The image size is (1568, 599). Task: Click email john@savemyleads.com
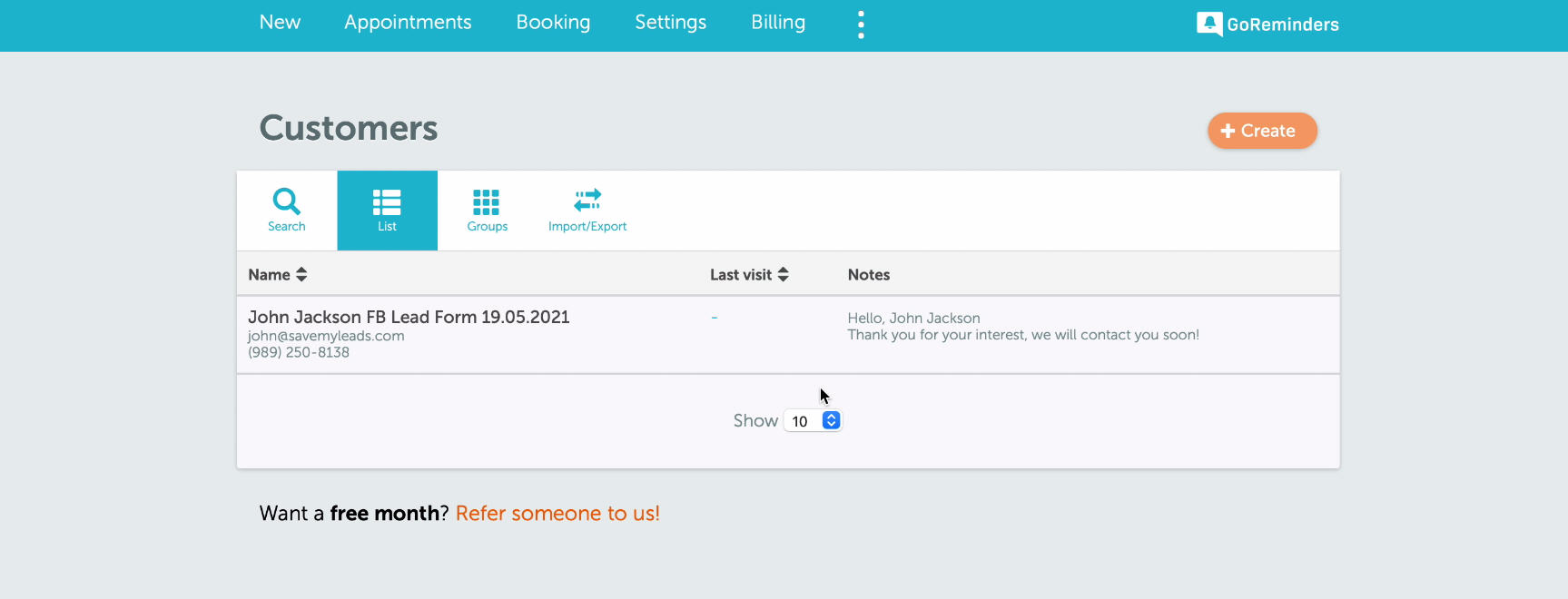(326, 336)
